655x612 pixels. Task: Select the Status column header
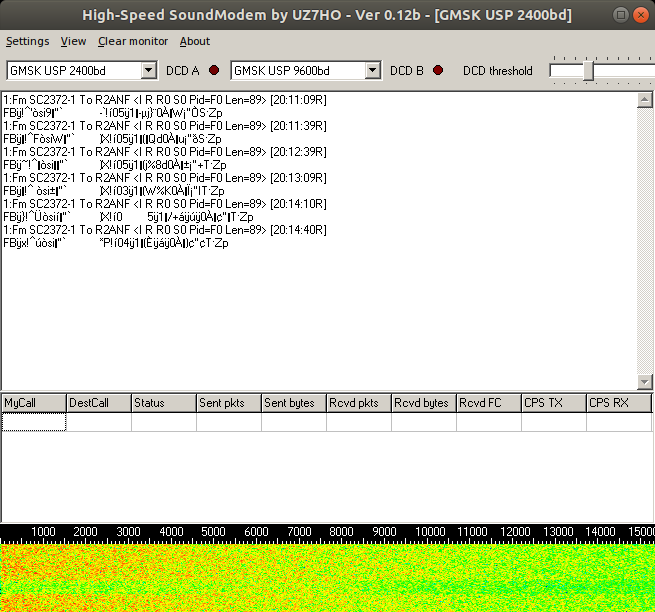pos(164,403)
